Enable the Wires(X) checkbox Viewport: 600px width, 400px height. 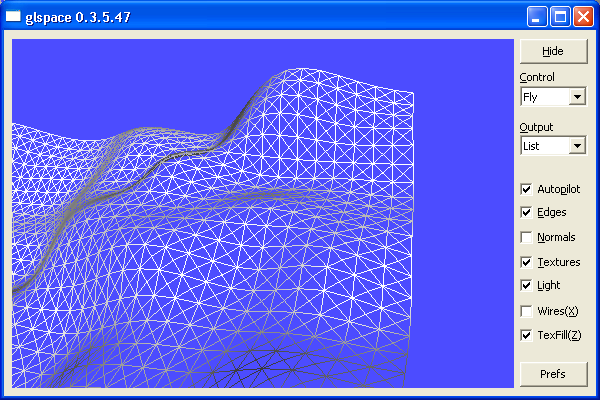point(526,311)
